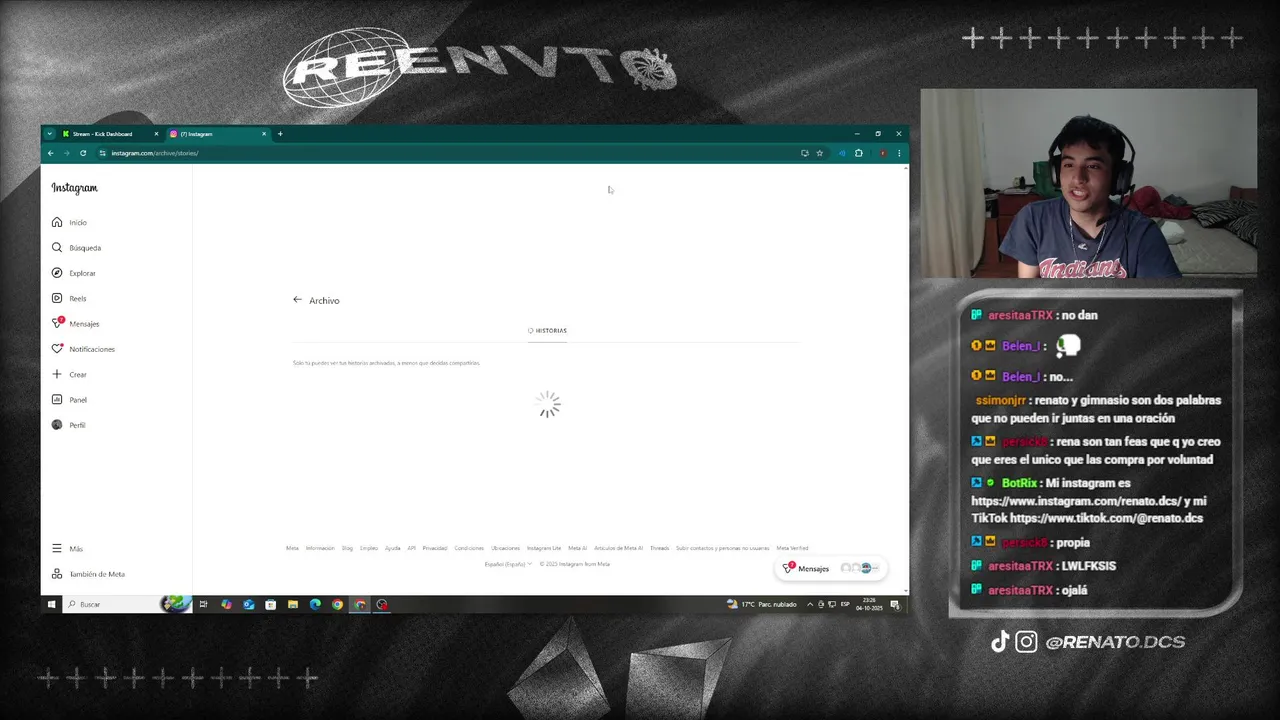Open the Más hamburger menu
This screenshot has height=720, width=1280.
68,549
